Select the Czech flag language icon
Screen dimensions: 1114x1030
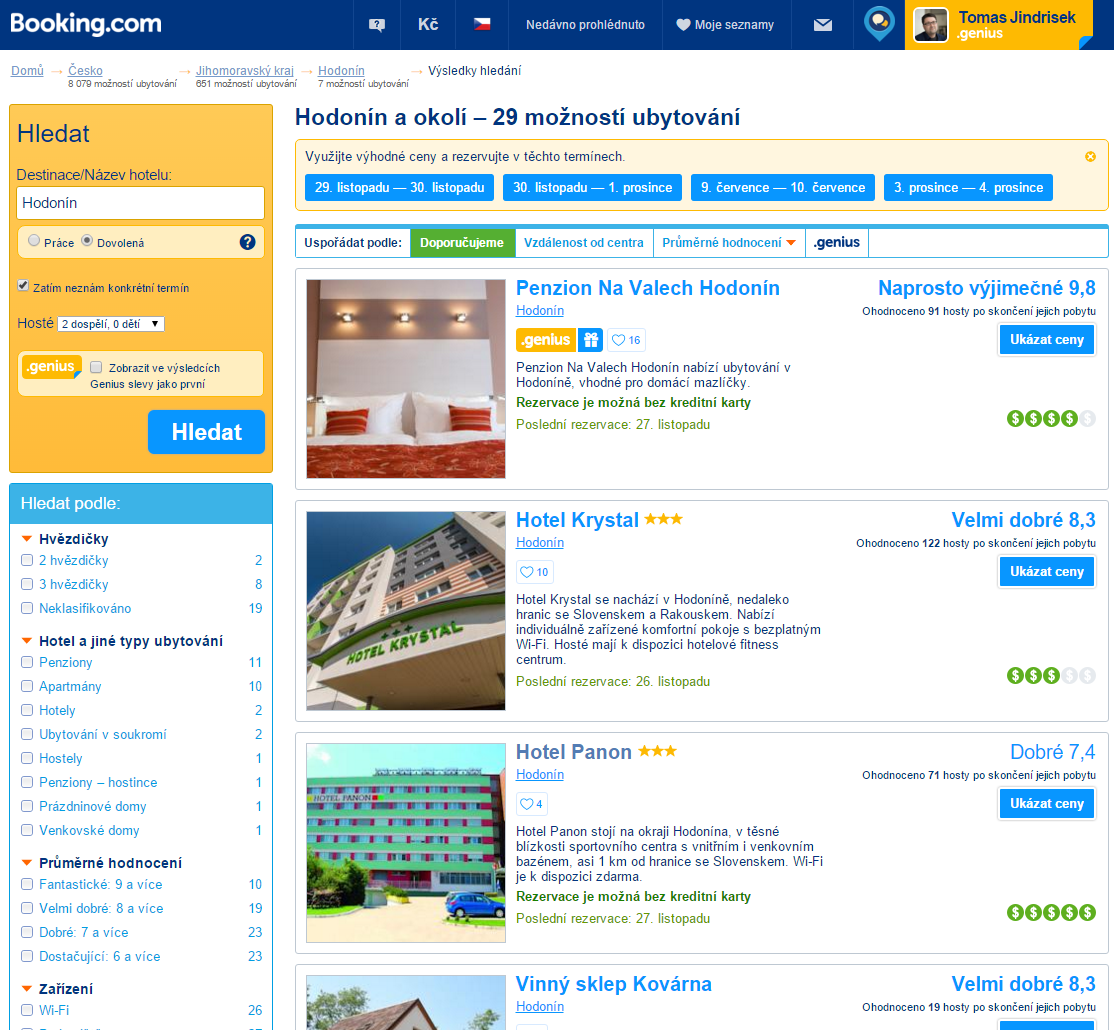coord(482,24)
